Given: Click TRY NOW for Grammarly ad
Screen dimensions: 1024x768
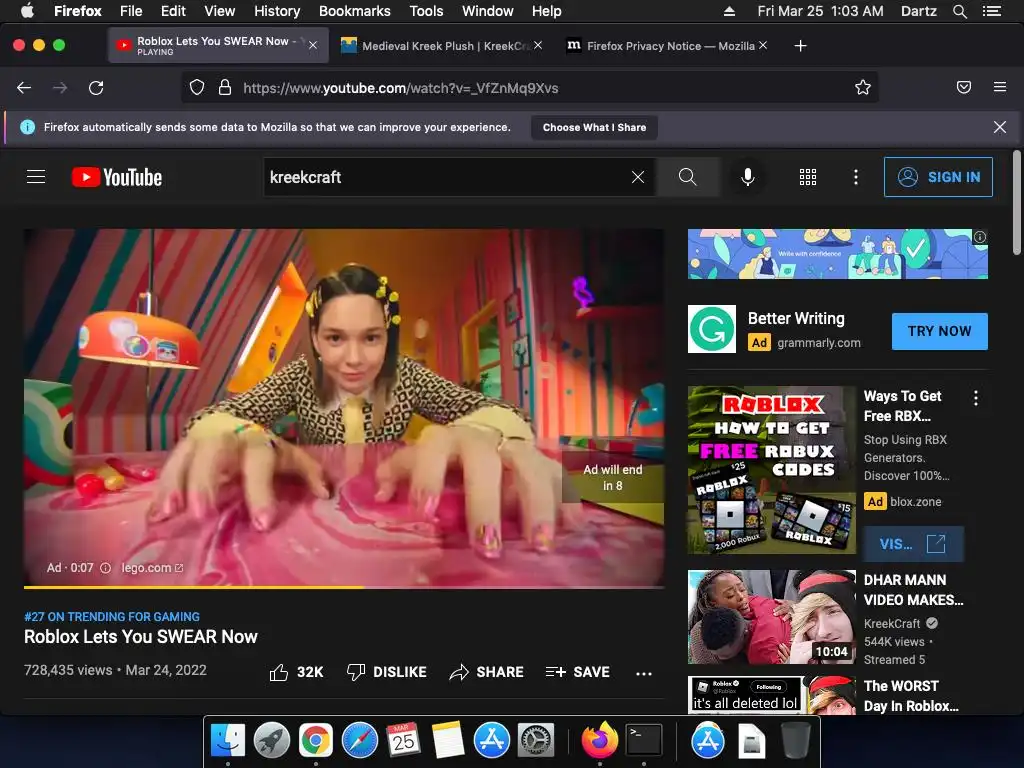Looking at the screenshot, I should pyautogui.click(x=940, y=331).
